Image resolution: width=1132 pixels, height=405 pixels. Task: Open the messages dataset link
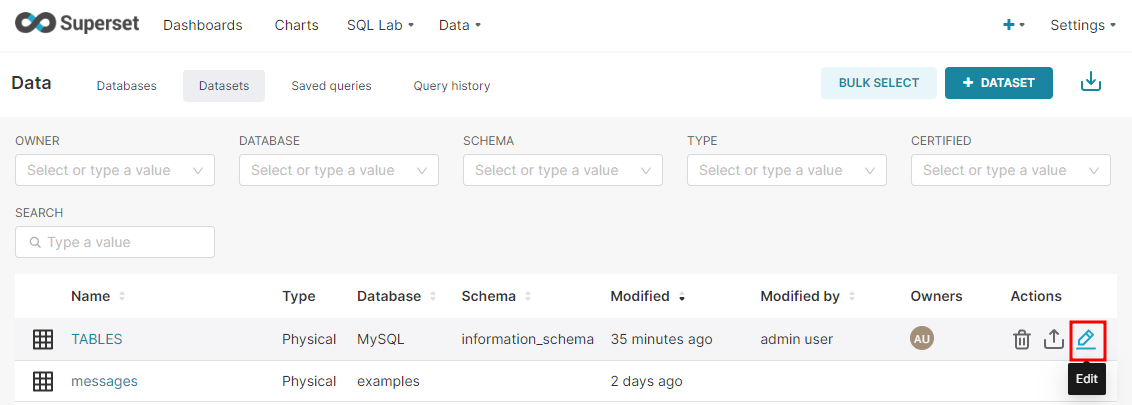tap(104, 381)
